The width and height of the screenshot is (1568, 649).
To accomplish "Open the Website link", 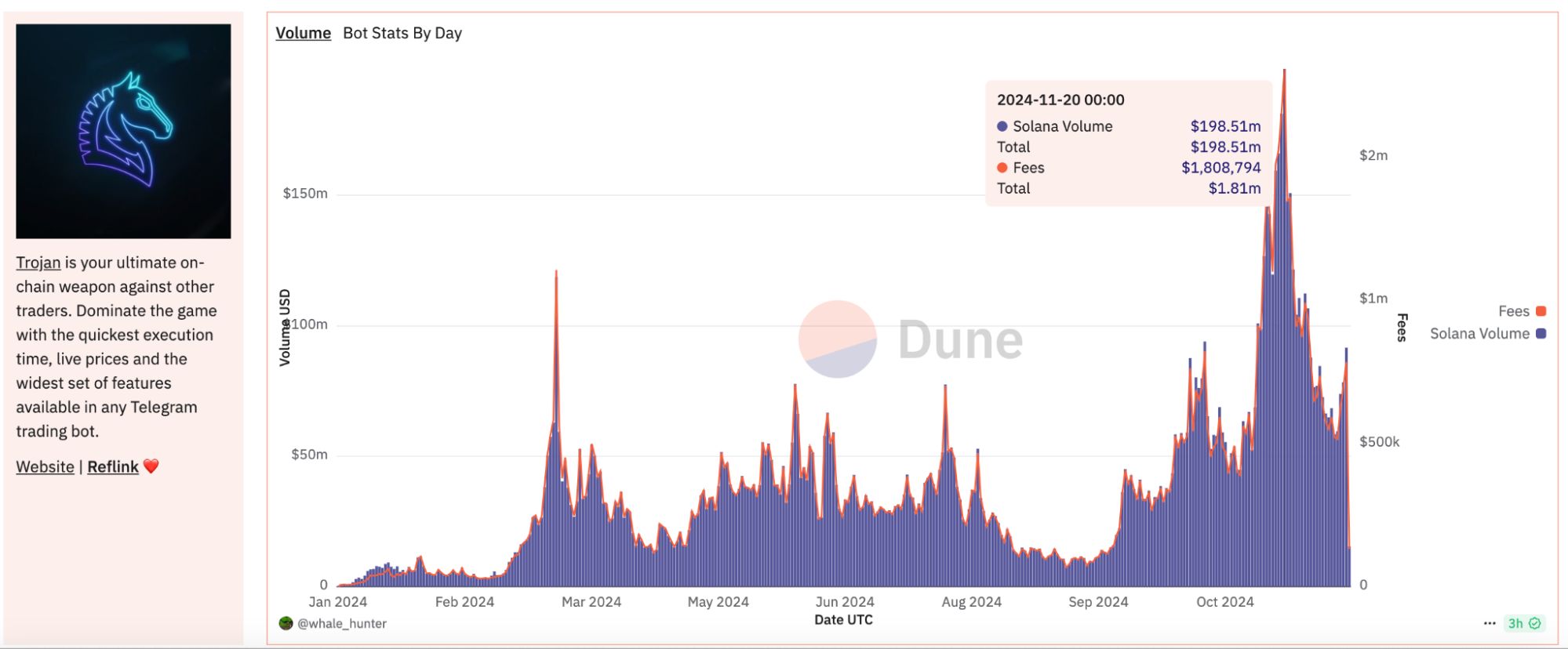I will coord(45,467).
